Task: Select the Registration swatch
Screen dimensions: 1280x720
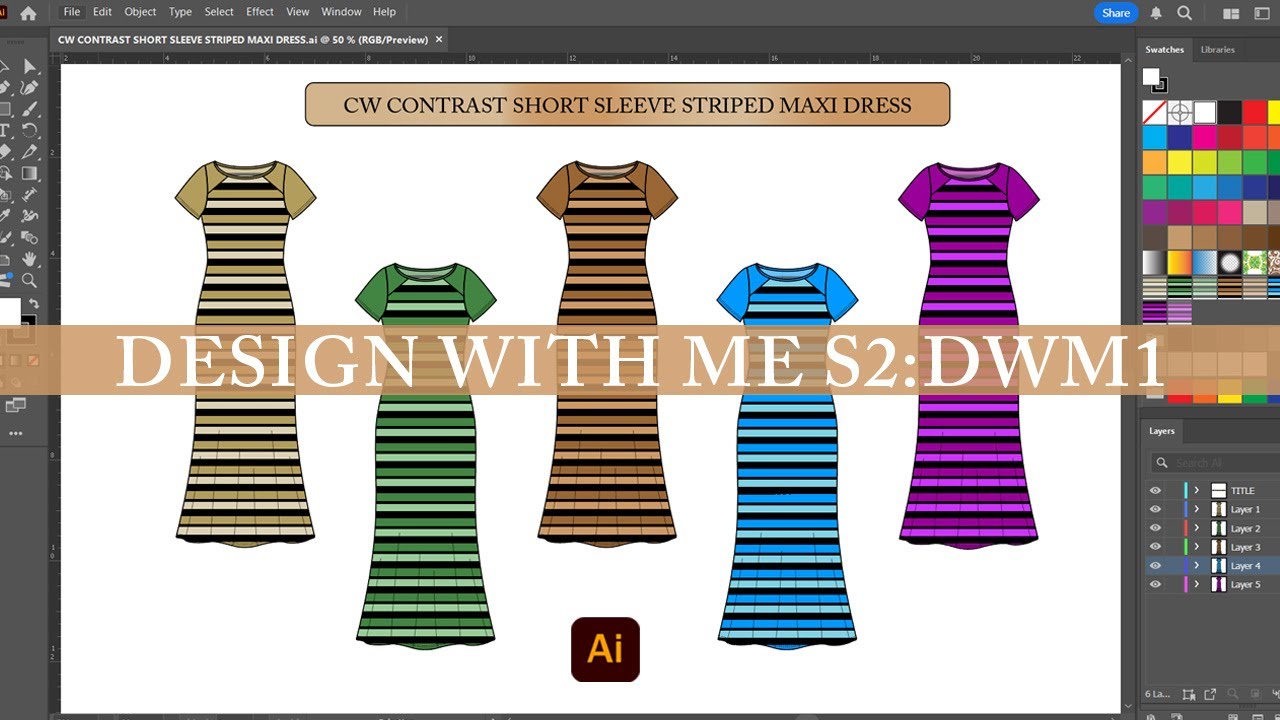Action: pos(1180,112)
